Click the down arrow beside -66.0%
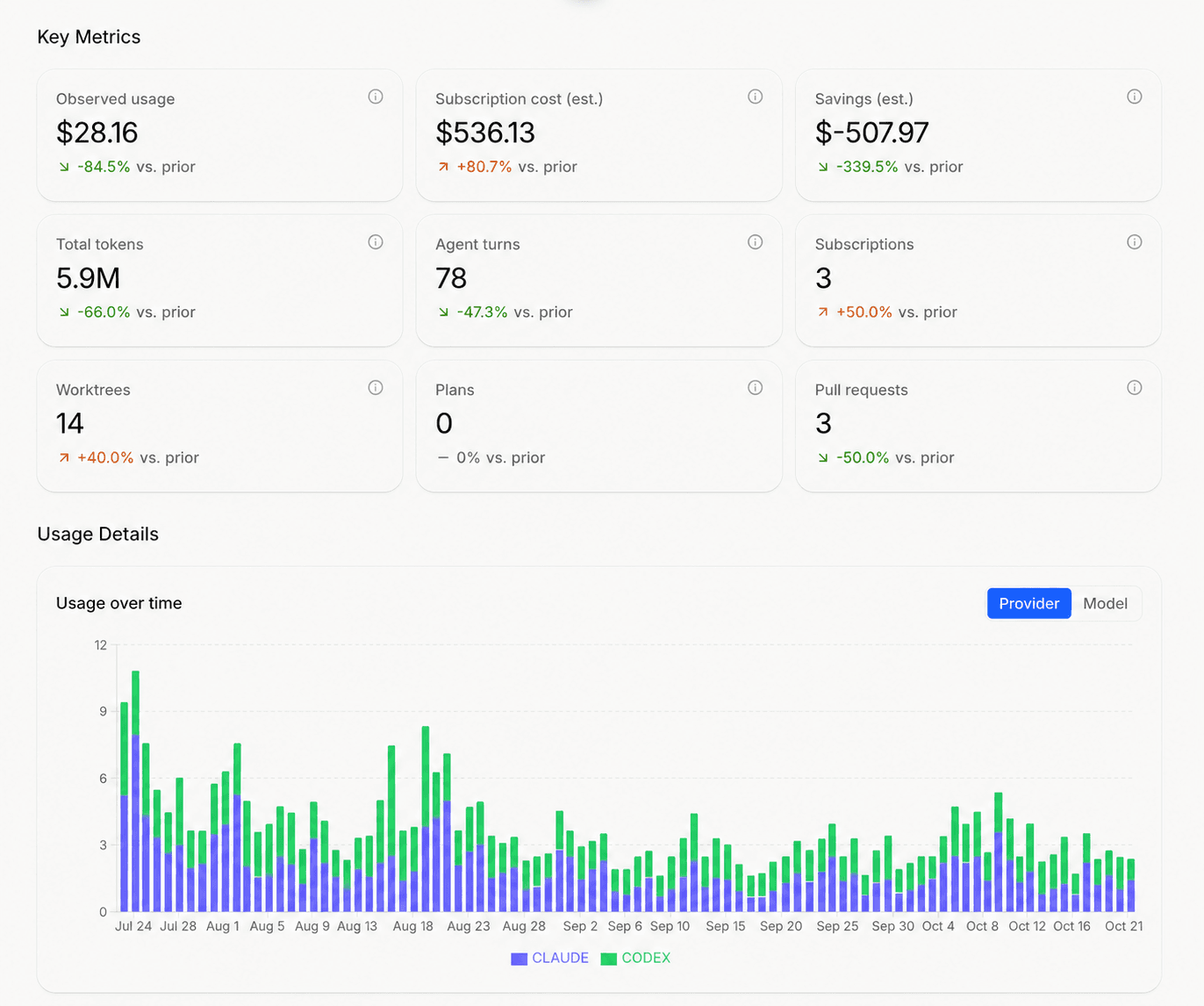 tap(64, 313)
